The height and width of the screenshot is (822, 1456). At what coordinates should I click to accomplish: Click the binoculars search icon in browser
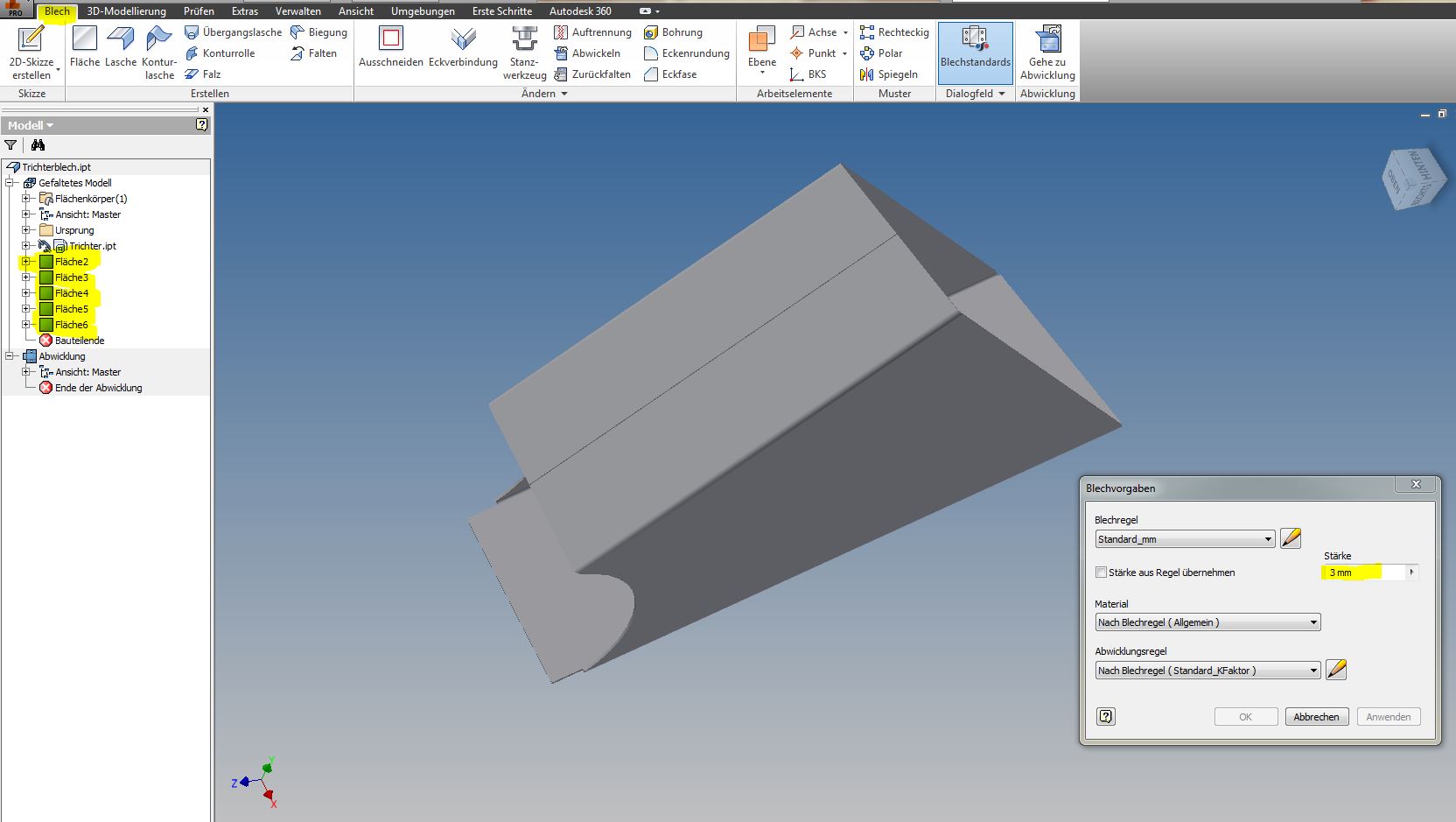tap(38, 145)
